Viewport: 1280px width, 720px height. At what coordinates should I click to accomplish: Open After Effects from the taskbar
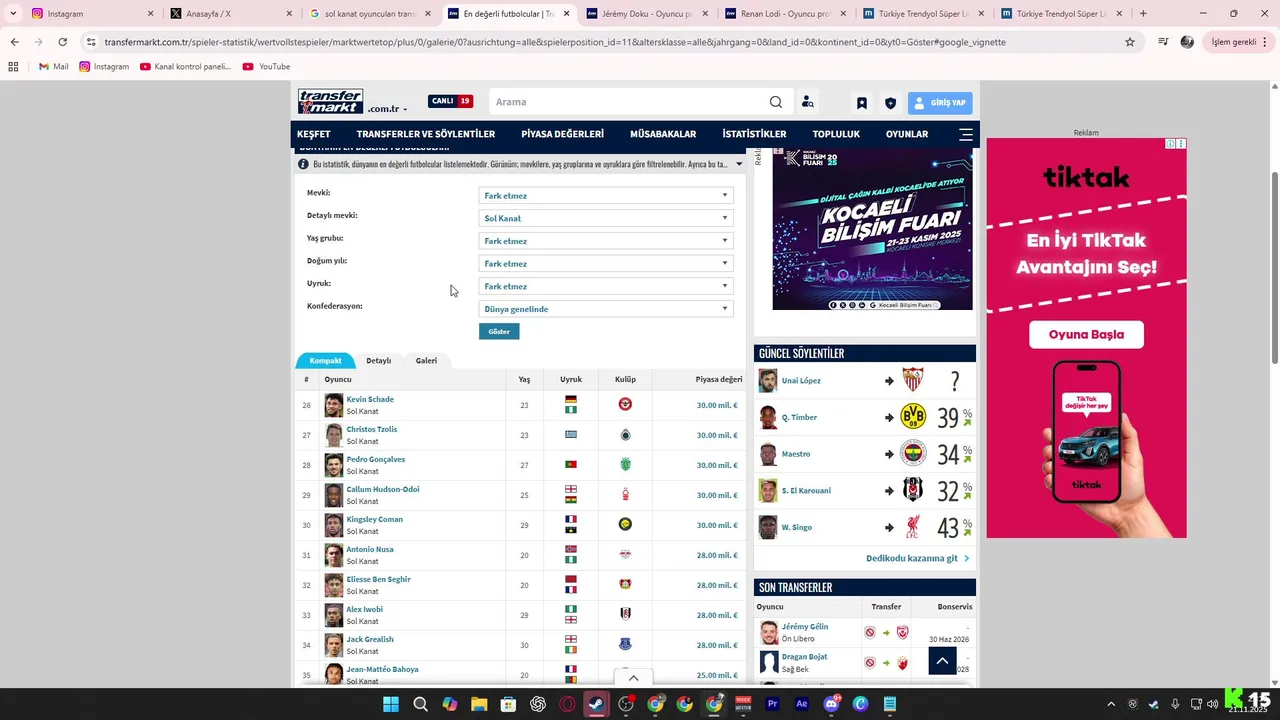801,704
